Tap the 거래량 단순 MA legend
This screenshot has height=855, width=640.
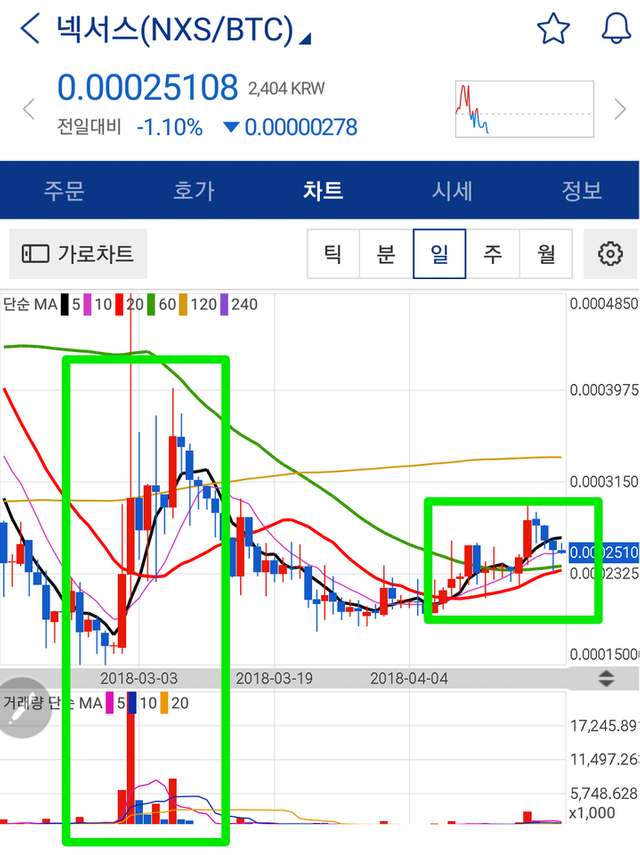click(53, 703)
